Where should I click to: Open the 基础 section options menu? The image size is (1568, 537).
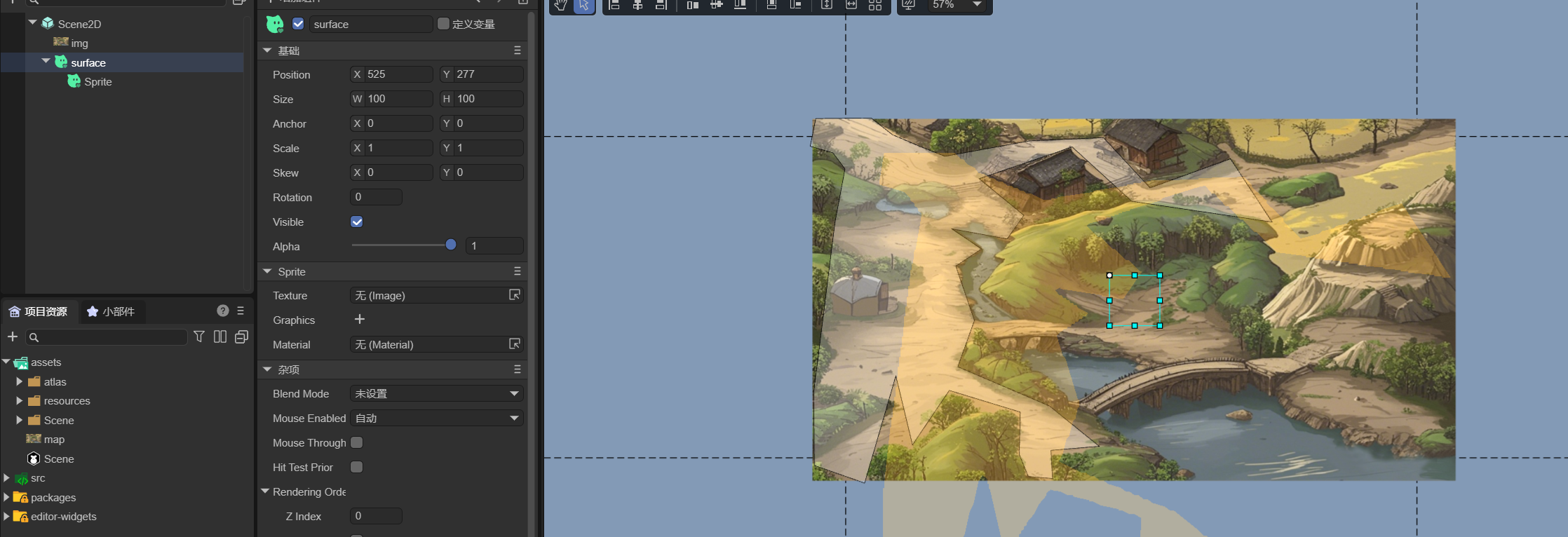[x=518, y=50]
